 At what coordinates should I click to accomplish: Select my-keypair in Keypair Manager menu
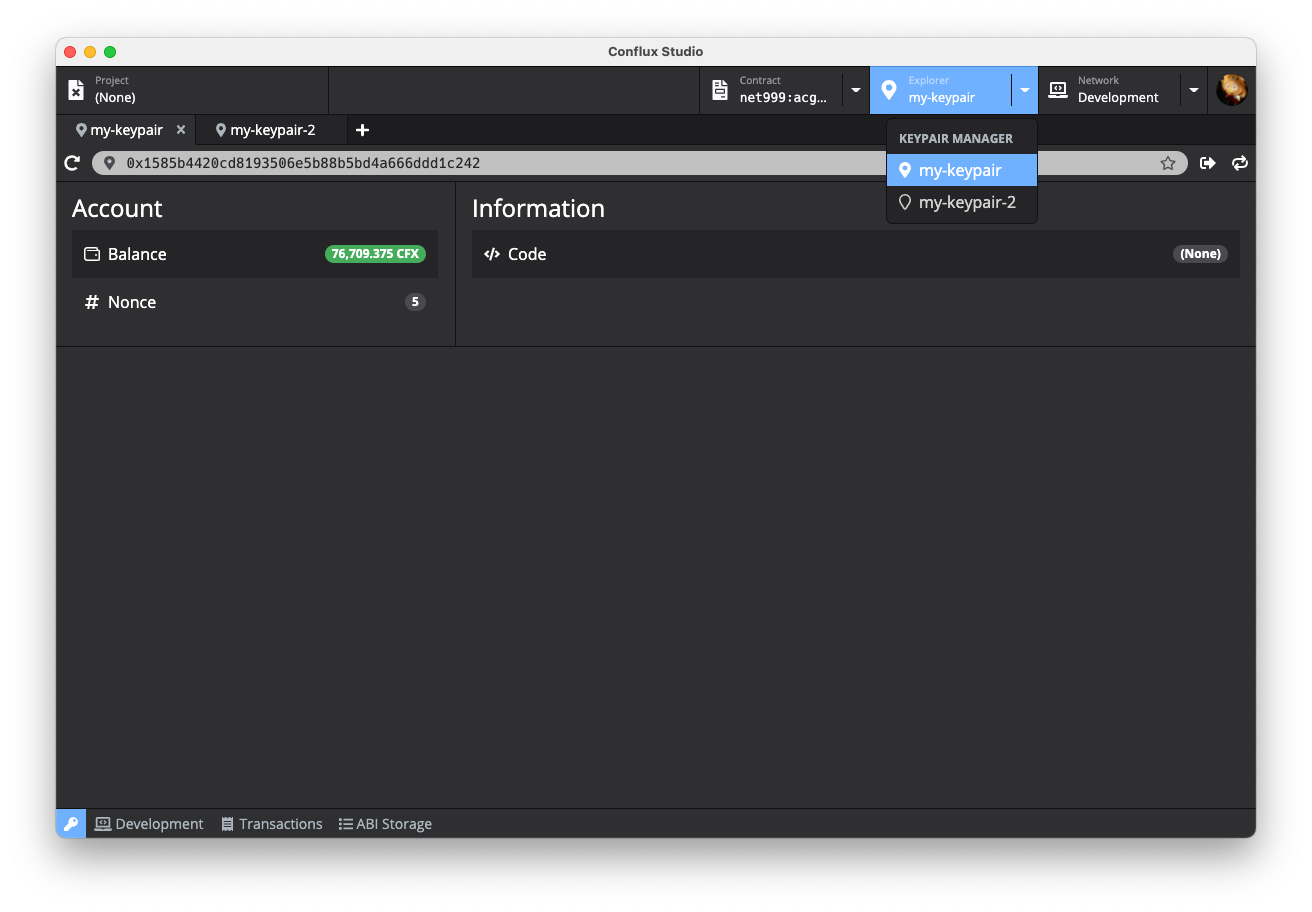[962, 170]
